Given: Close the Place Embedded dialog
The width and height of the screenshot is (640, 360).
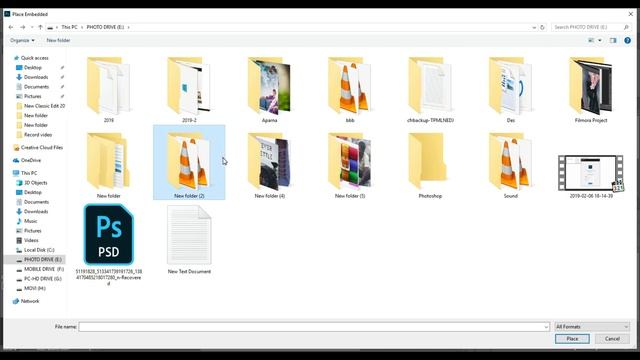Looking at the screenshot, I should (x=631, y=14).
